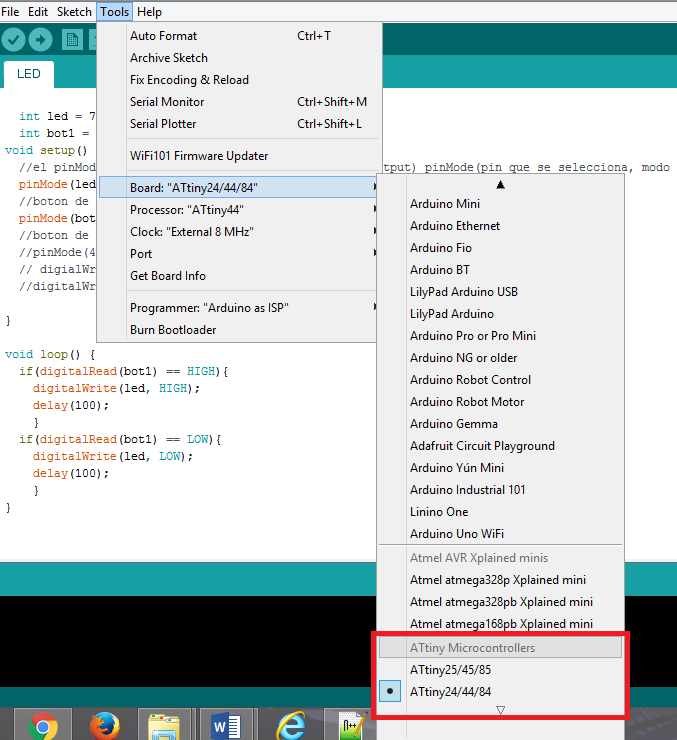The height and width of the screenshot is (740, 677).
Task: Select Arduino Pro or Pro Mini
Action: (501, 336)
